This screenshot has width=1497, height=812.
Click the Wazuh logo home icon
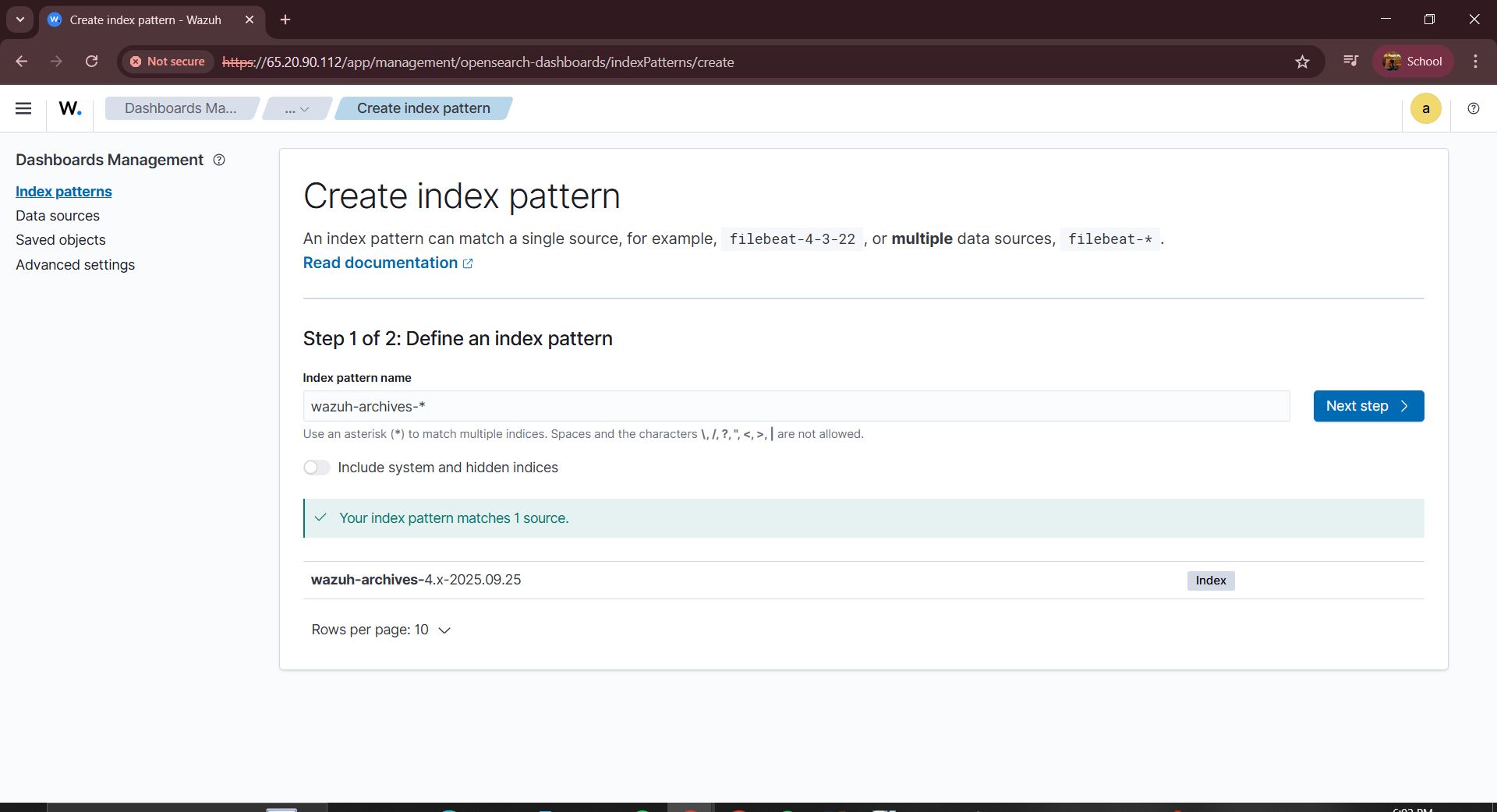coord(70,108)
